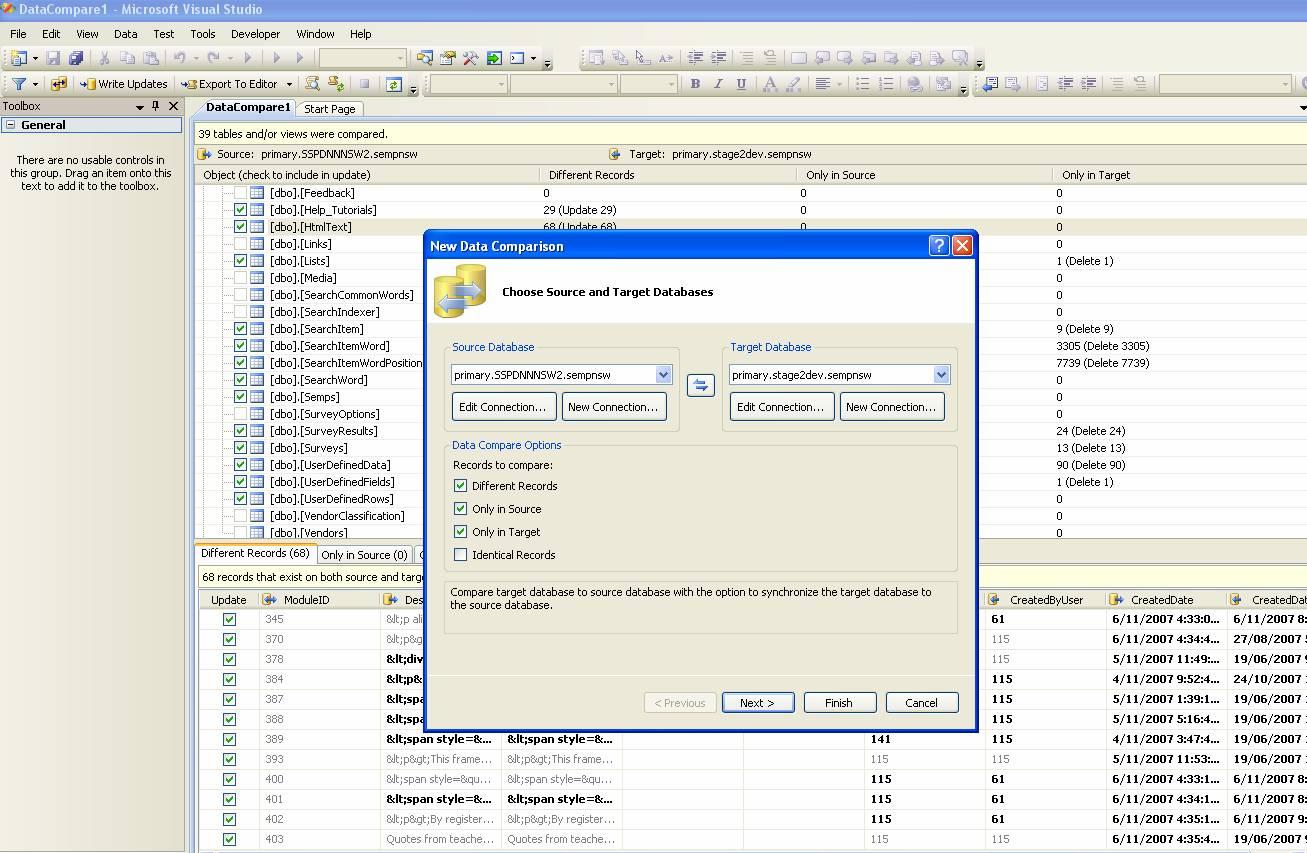Collapse the General toolbox group
The width and height of the screenshot is (1307, 853).
click(10, 125)
